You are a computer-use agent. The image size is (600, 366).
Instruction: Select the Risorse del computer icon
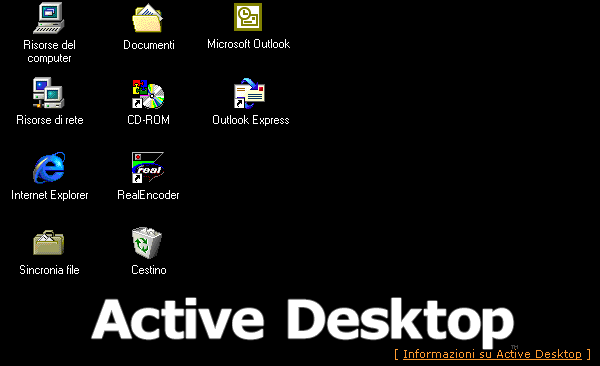49,18
